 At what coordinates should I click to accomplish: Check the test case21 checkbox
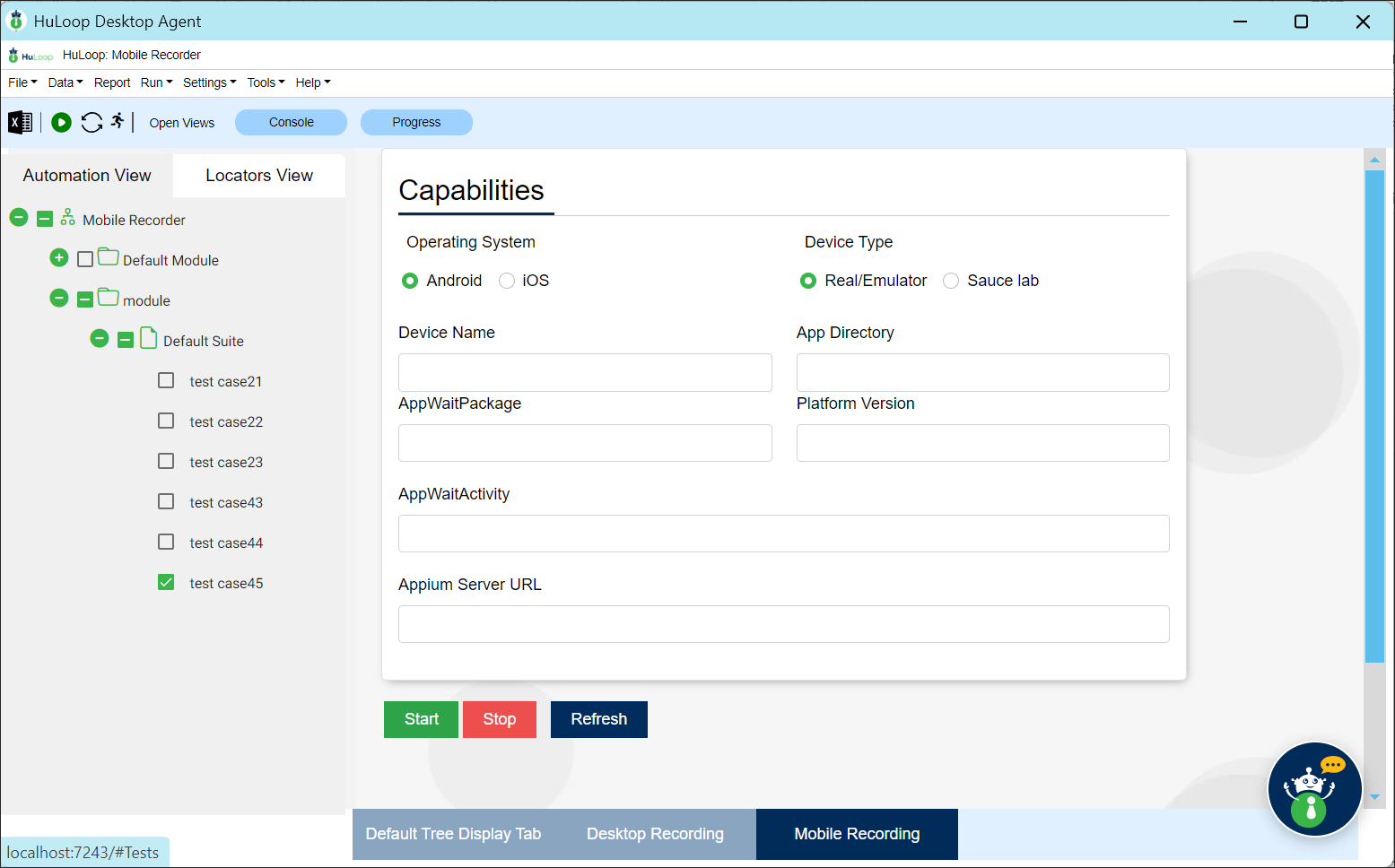(x=166, y=380)
